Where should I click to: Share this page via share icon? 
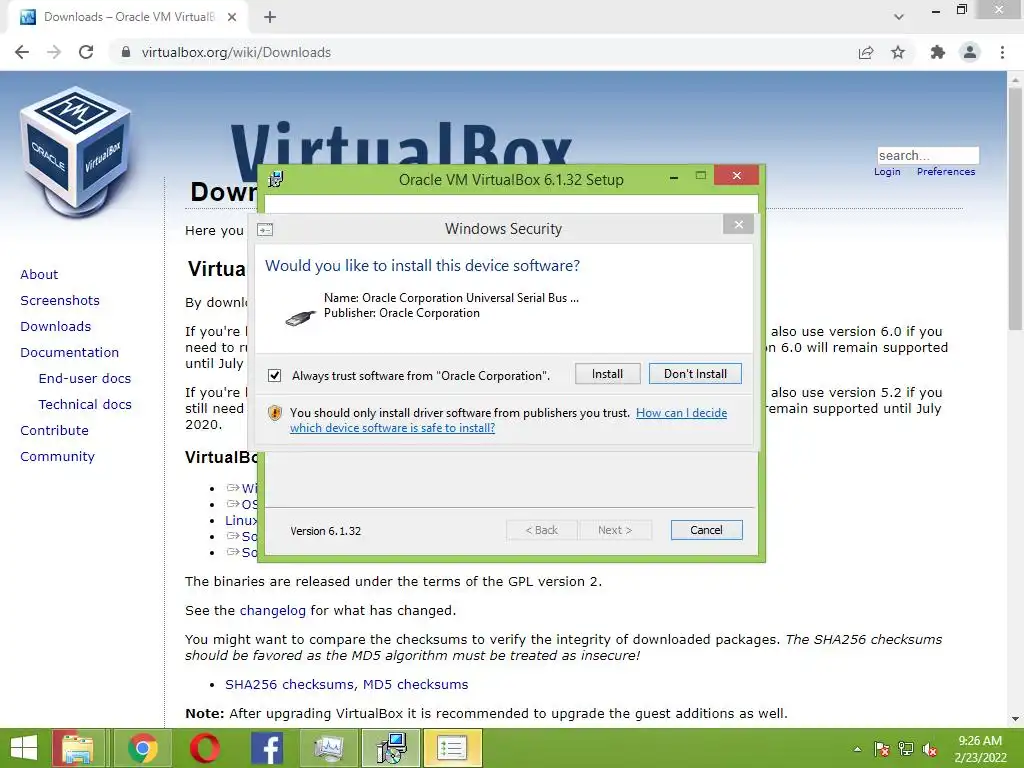[866, 52]
